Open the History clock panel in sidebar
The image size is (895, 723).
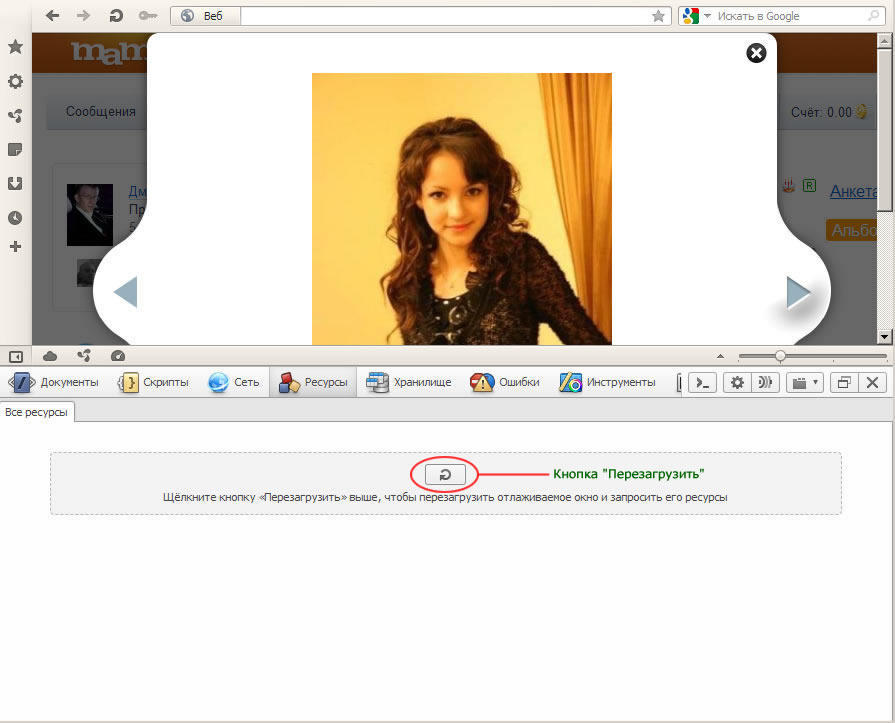tap(15, 217)
